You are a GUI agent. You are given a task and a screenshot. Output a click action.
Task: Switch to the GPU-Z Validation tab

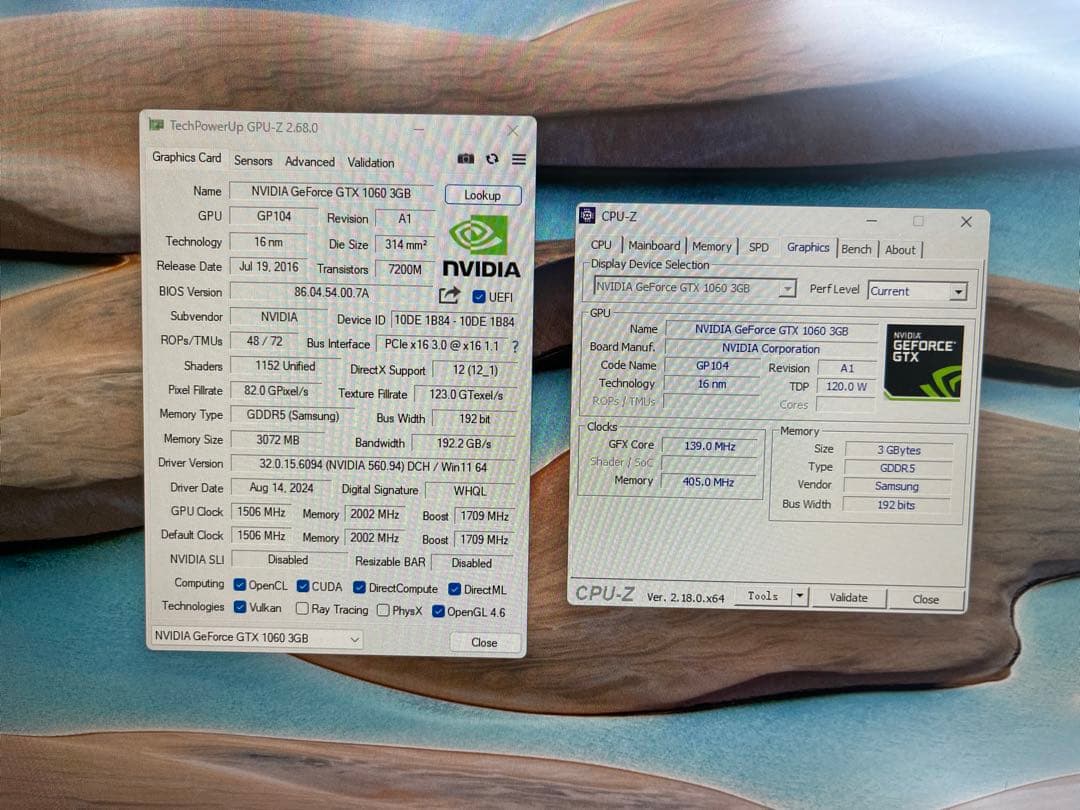(x=371, y=163)
